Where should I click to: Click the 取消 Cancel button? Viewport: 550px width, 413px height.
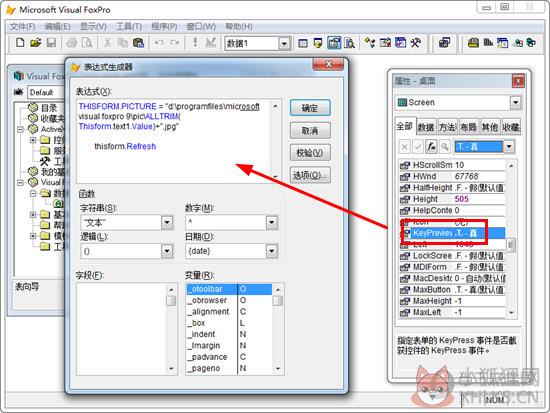(310, 131)
